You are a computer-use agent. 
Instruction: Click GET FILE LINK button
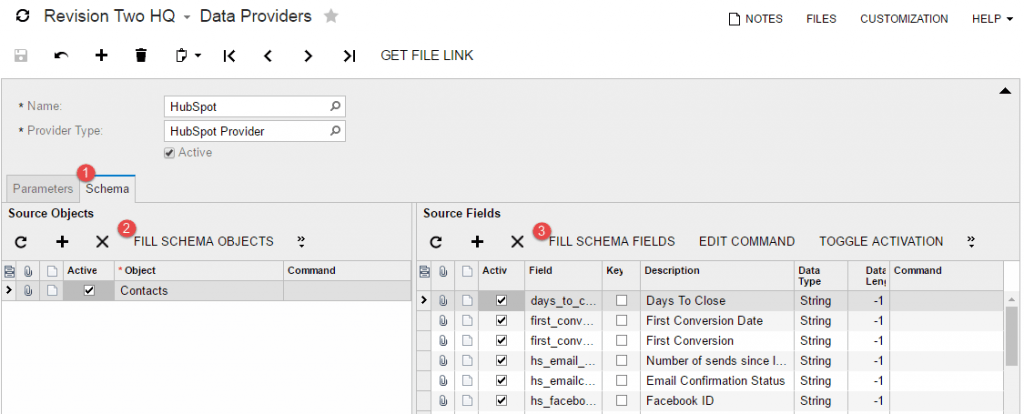tap(427, 56)
